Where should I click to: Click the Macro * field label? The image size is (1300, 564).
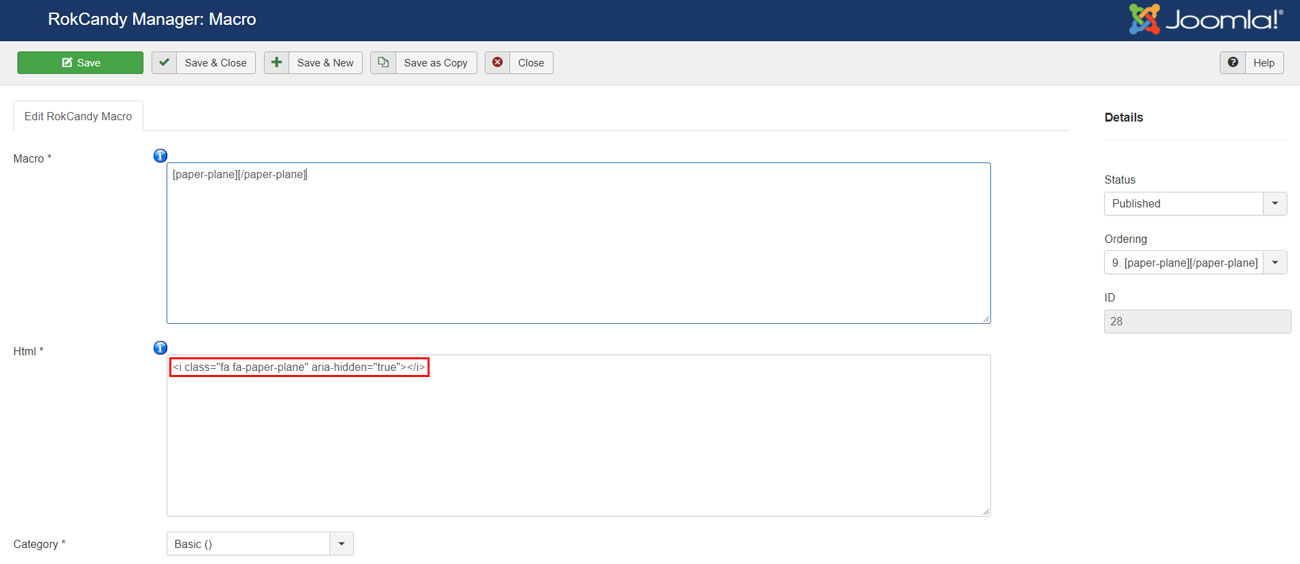(31, 159)
